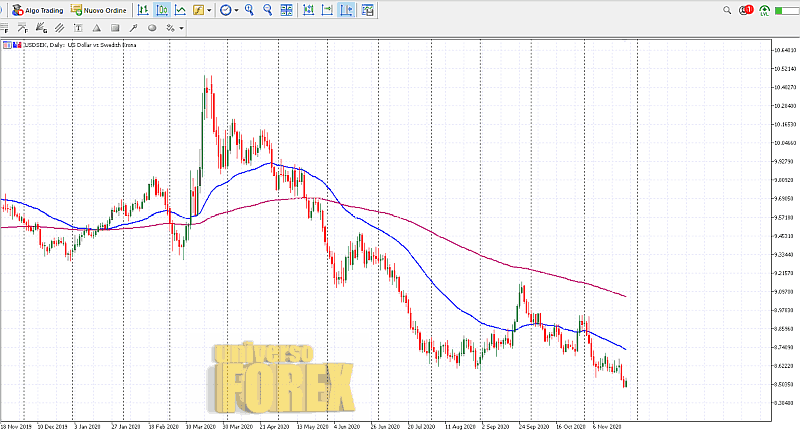Screen dimensions: 800x431
Task: Enable candlestick chart display
Action: (x=162, y=10)
